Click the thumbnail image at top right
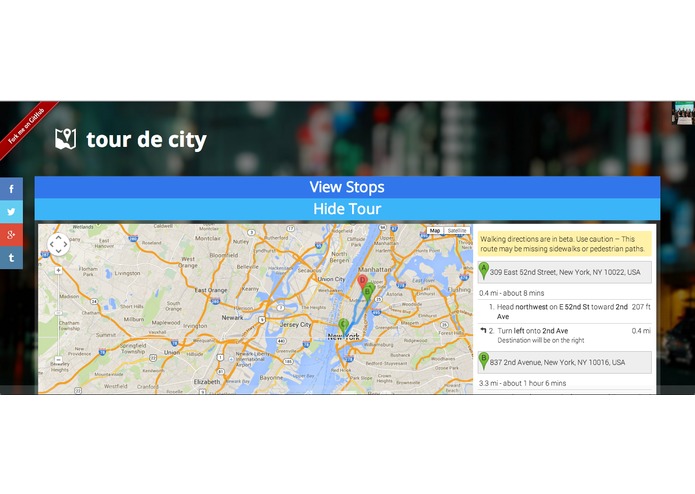The width and height of the screenshot is (695, 494). [x=683, y=113]
